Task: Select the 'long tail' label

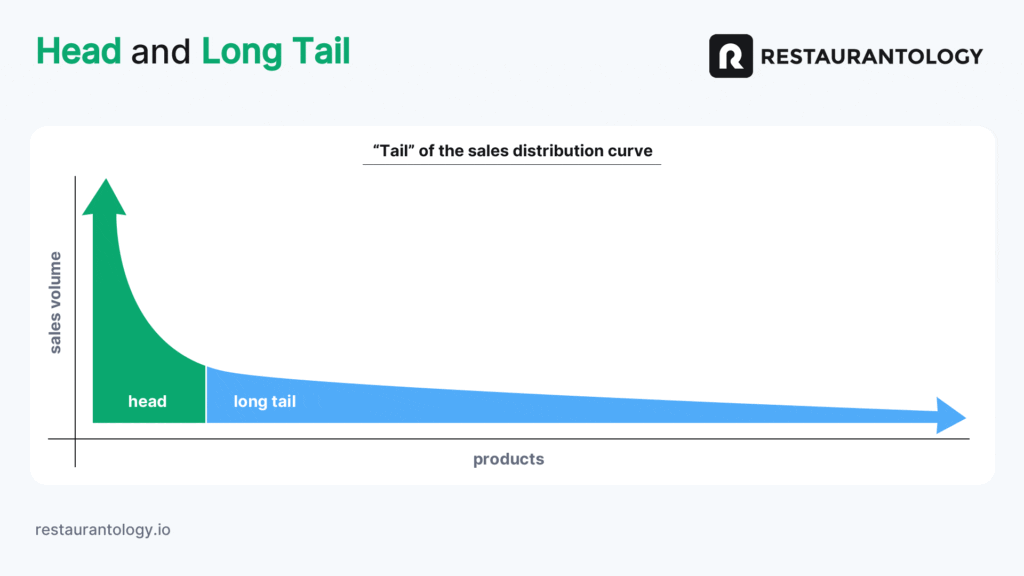Action: pyautogui.click(x=264, y=402)
